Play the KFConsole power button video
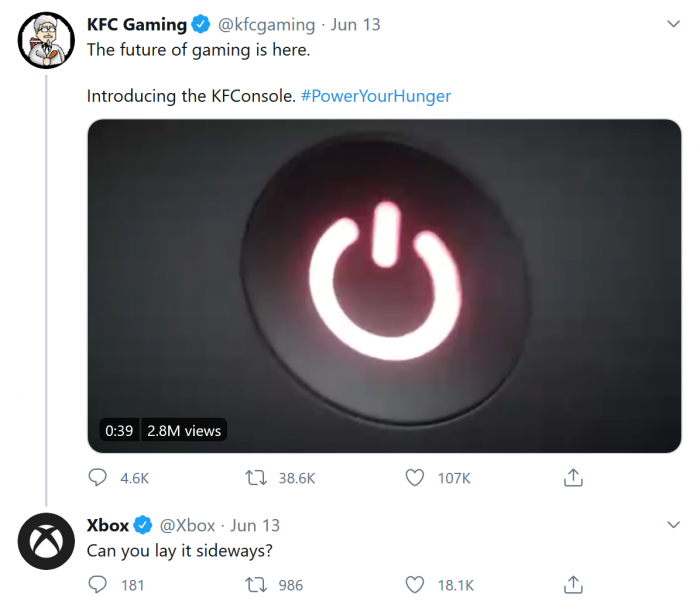 pos(384,286)
